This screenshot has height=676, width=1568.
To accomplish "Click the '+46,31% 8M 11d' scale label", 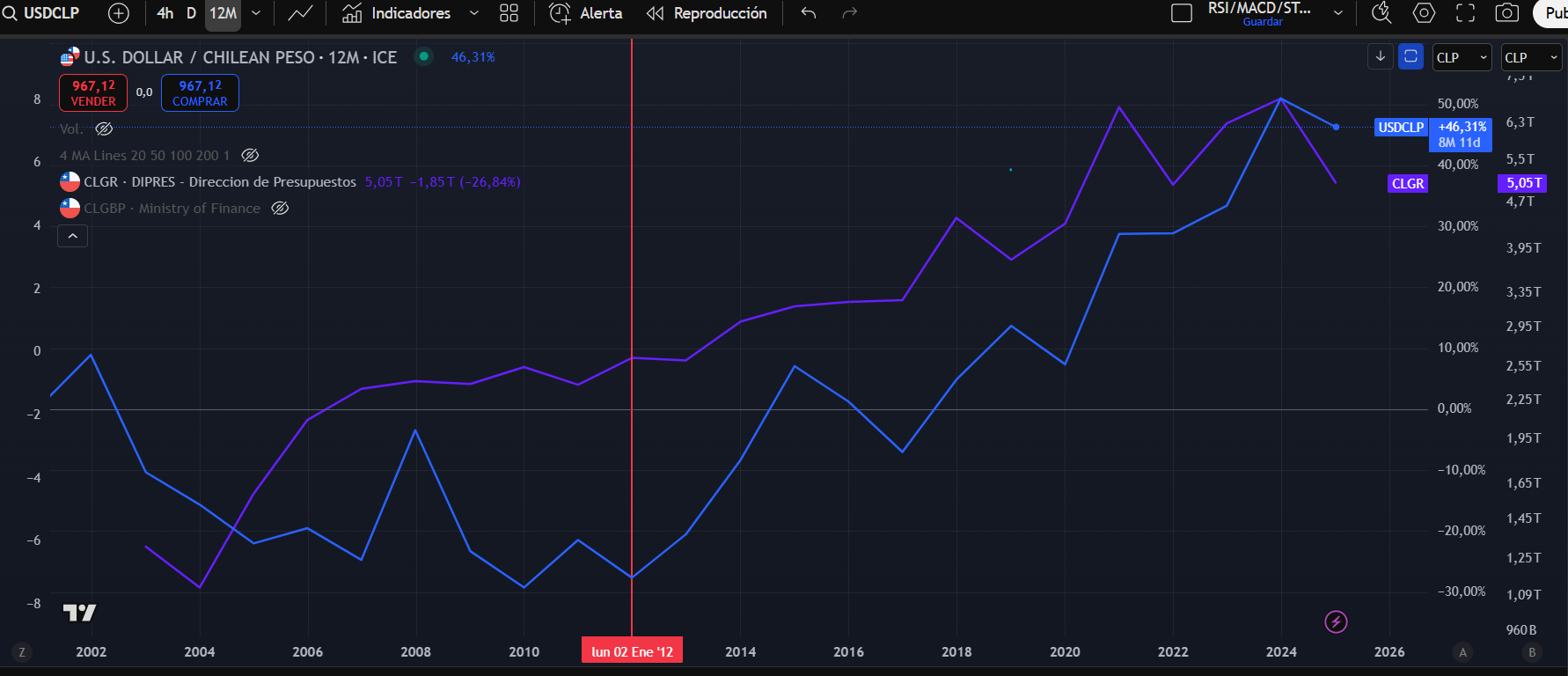I will pyautogui.click(x=1462, y=135).
